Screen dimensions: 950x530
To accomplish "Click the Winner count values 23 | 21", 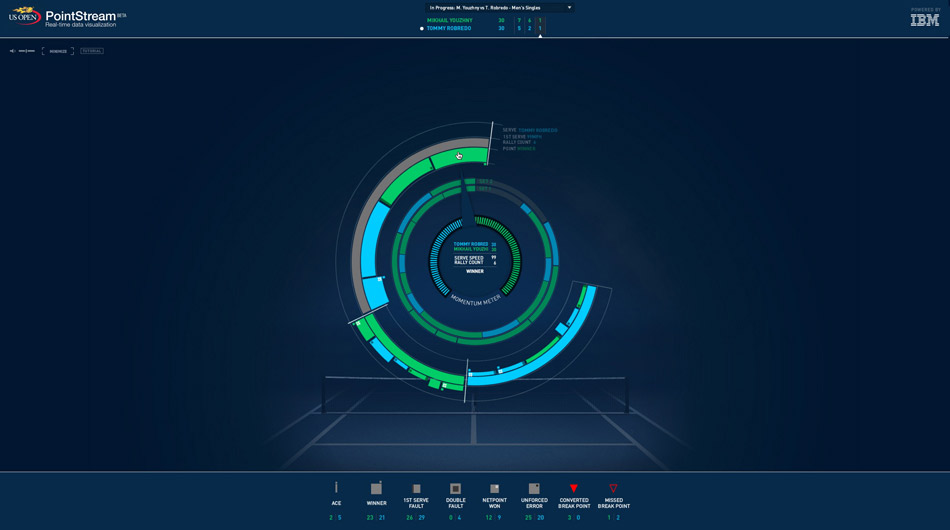I will coord(376,518).
